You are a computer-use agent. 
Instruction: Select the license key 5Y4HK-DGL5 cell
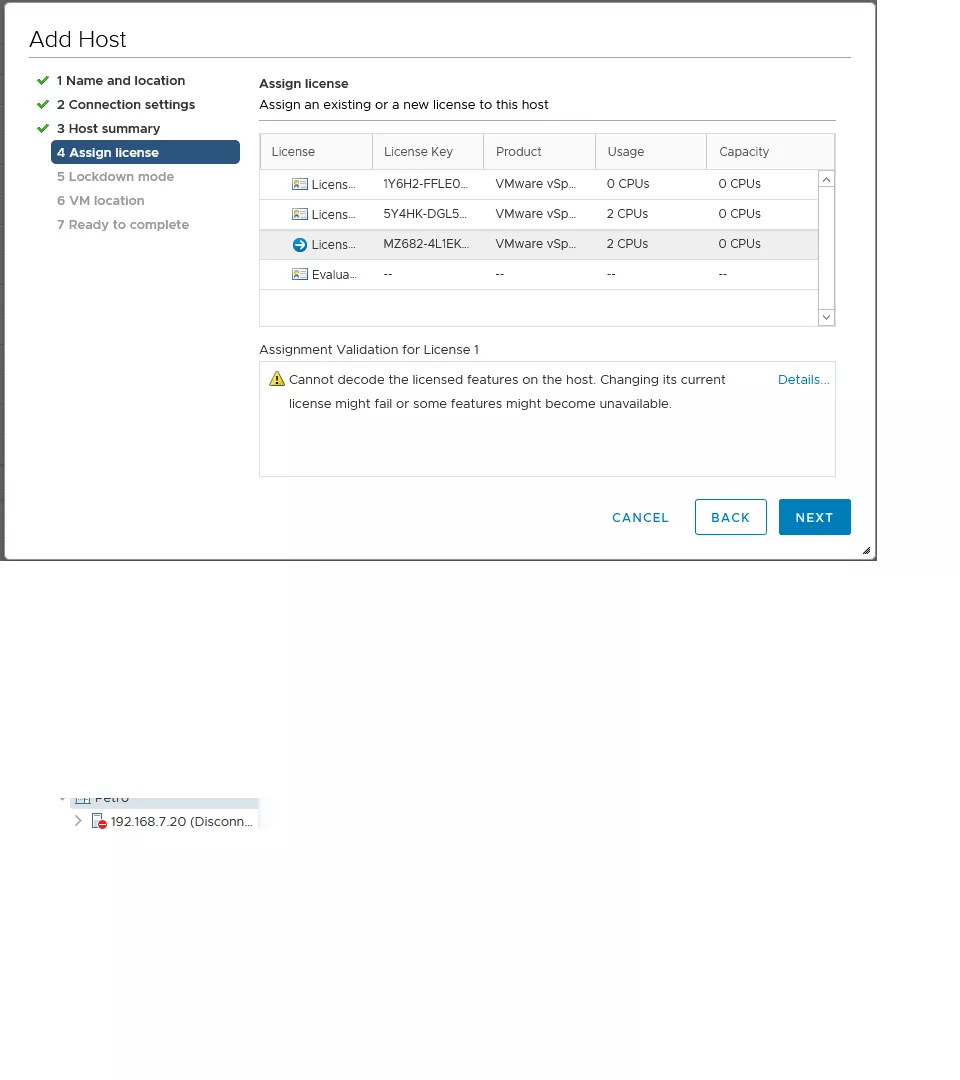(x=425, y=214)
